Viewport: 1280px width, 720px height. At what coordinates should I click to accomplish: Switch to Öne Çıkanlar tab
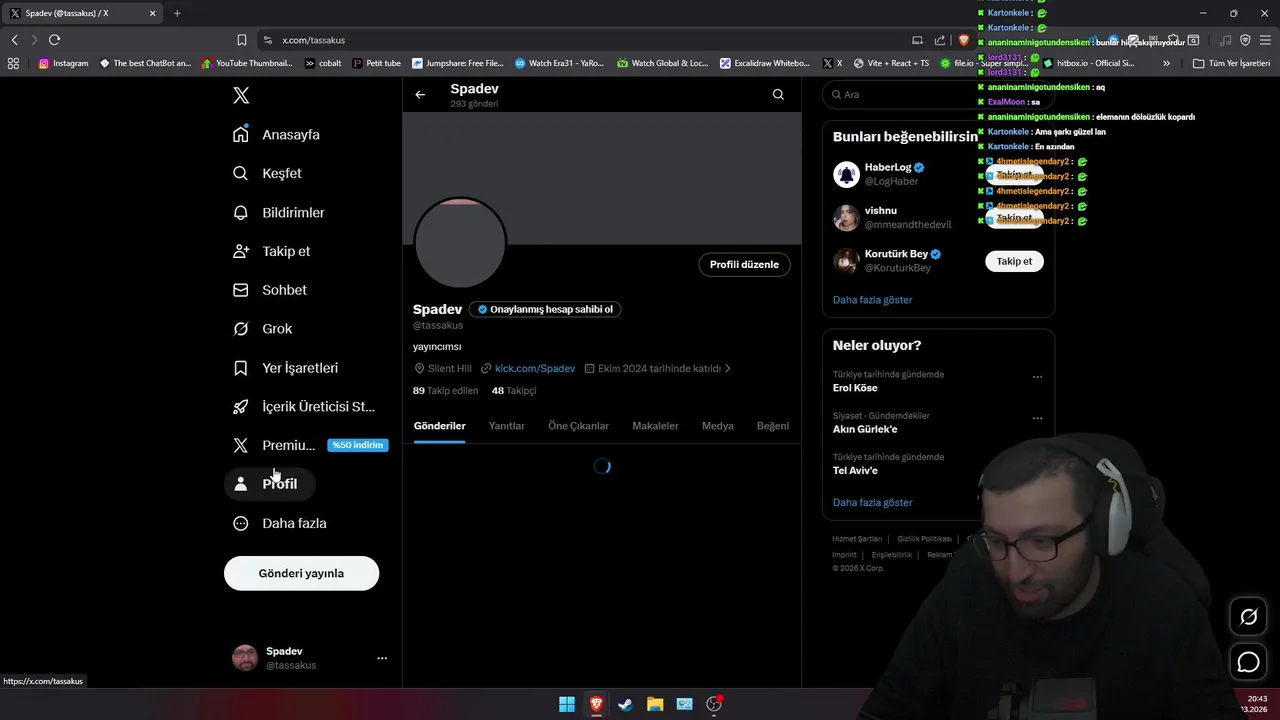click(x=578, y=426)
